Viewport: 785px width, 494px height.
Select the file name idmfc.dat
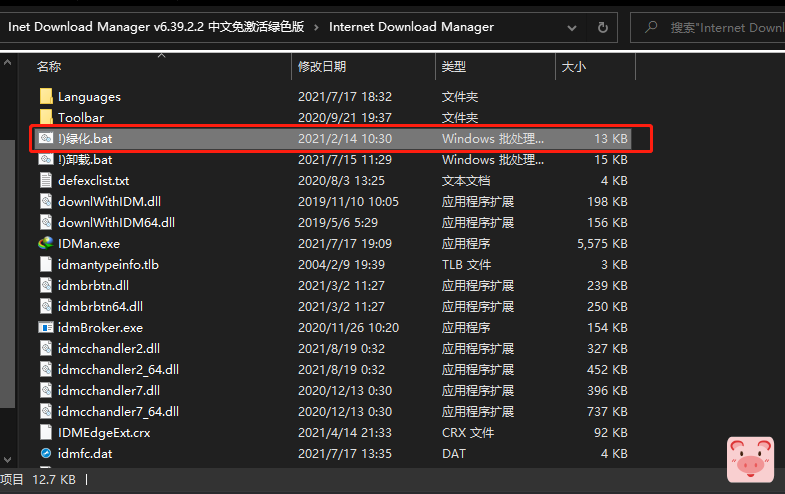coord(85,454)
